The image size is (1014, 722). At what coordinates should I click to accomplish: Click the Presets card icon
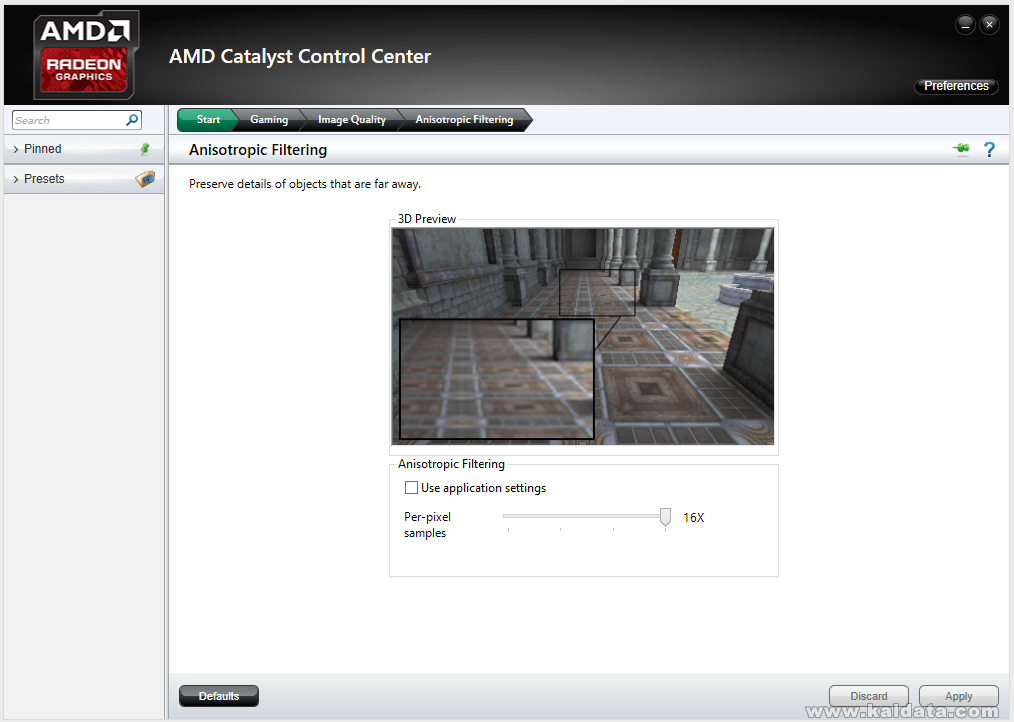click(146, 179)
